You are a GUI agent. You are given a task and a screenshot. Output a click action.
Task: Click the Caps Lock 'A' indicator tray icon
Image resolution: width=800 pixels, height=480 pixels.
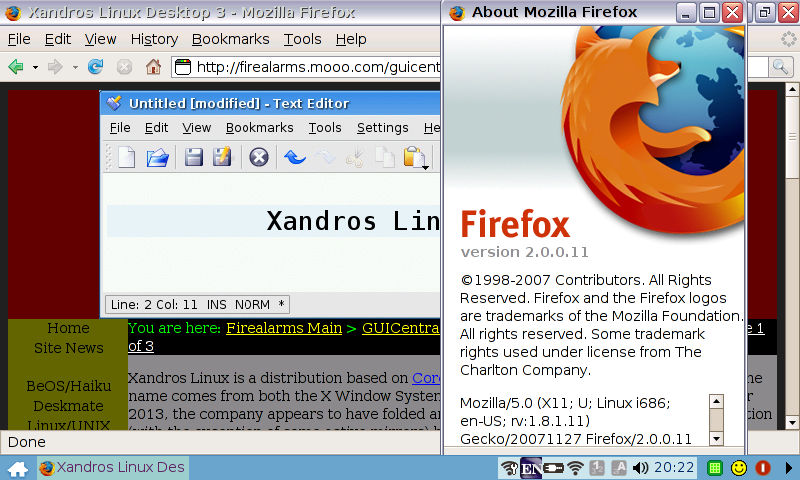(x=619, y=468)
